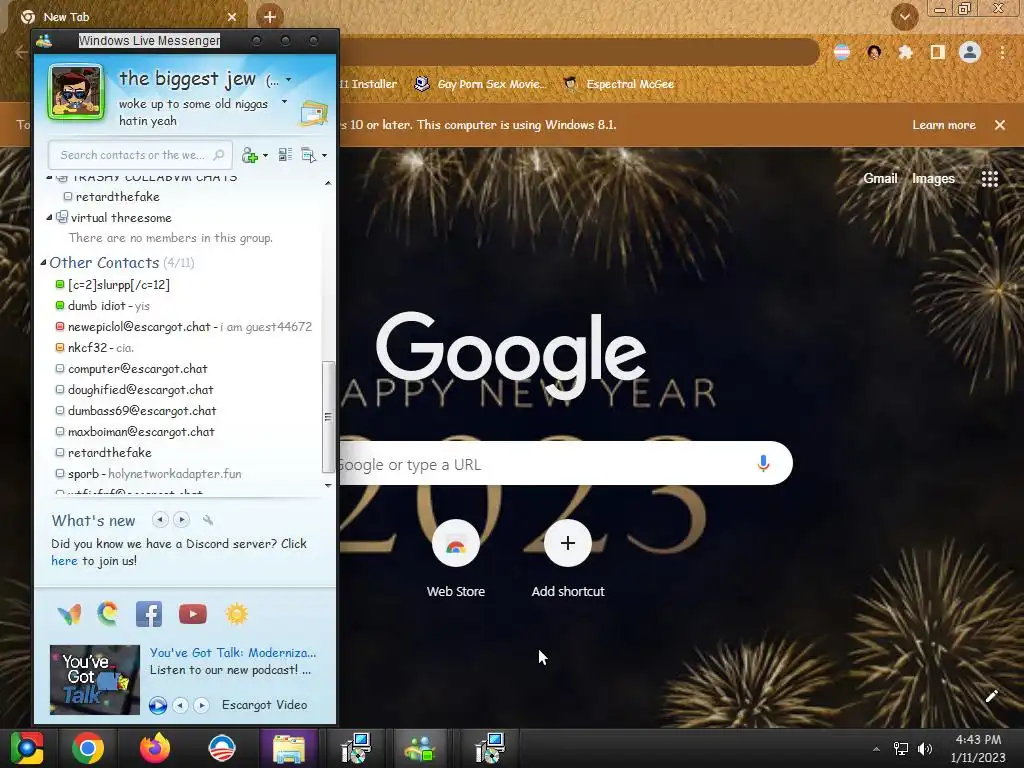Click the Google search box
The image size is (1024, 768).
click(565, 464)
